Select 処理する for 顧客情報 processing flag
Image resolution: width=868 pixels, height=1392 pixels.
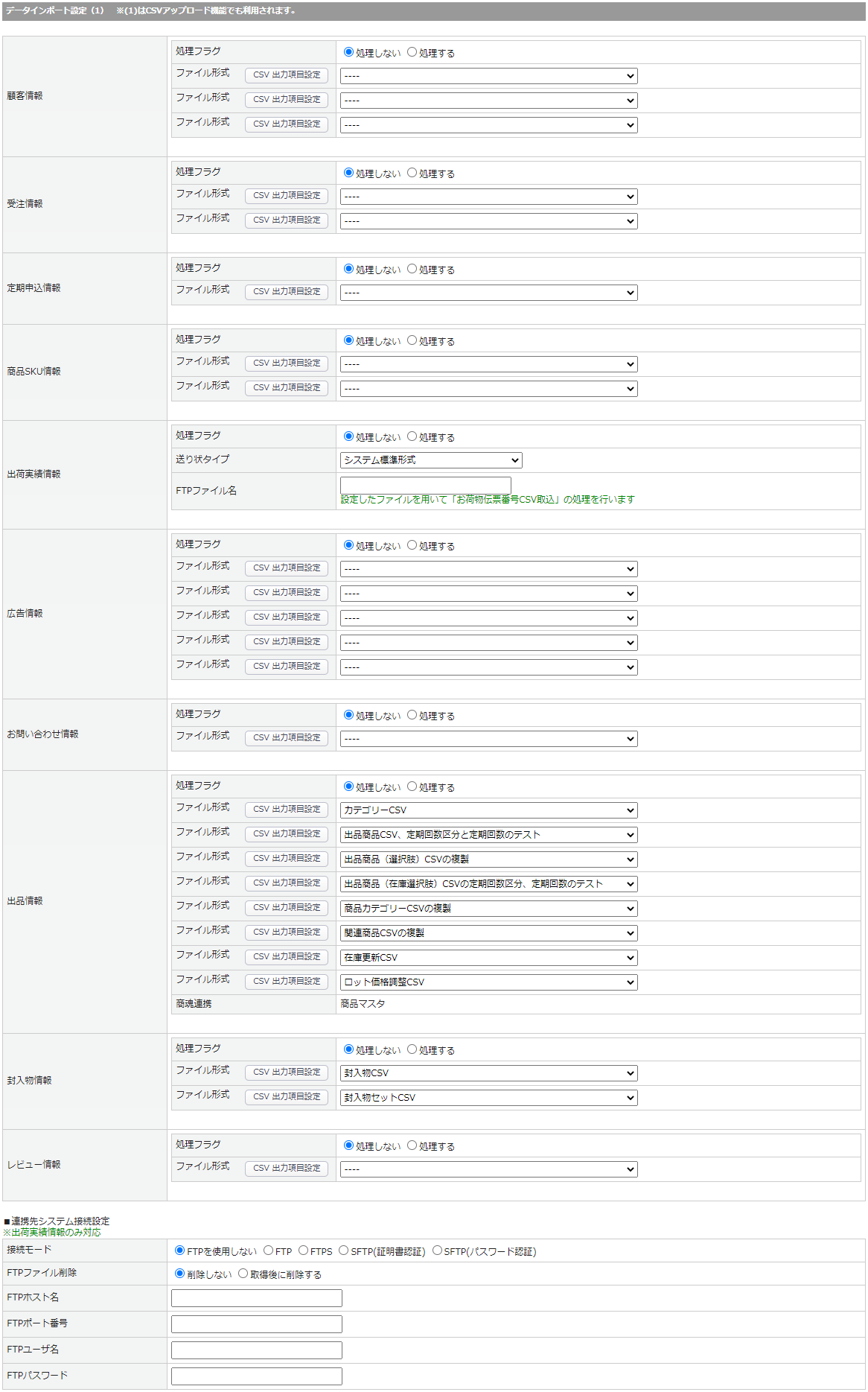(x=412, y=52)
